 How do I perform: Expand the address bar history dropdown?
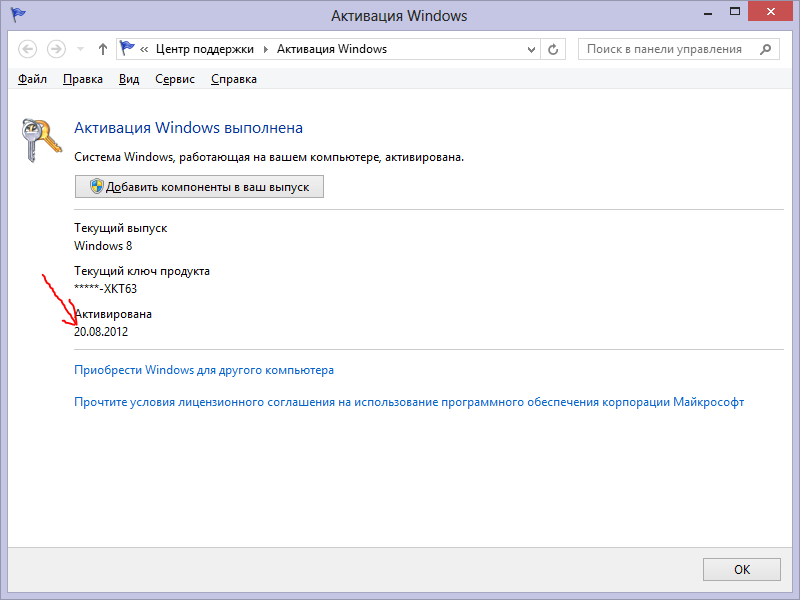pyautogui.click(x=531, y=49)
